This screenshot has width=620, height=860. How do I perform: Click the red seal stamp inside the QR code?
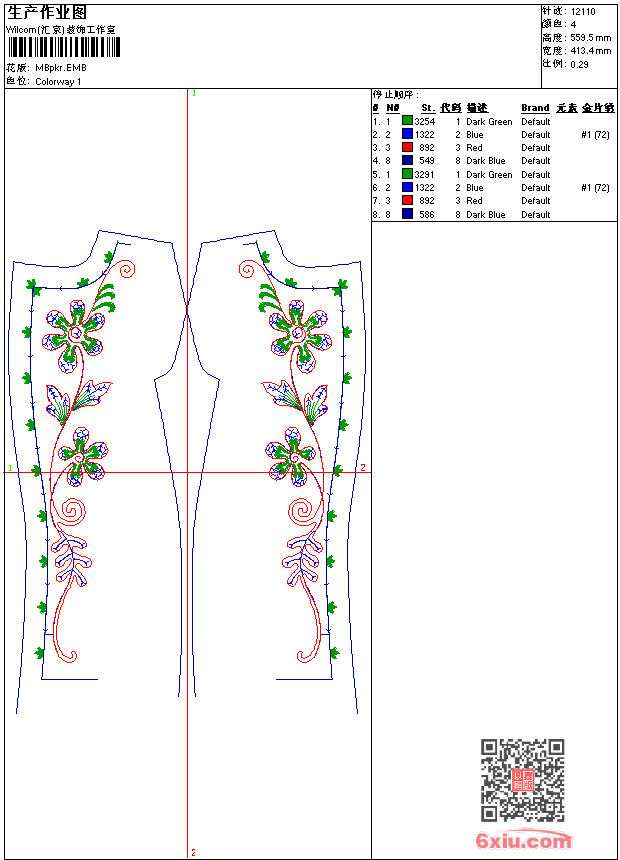click(x=523, y=780)
